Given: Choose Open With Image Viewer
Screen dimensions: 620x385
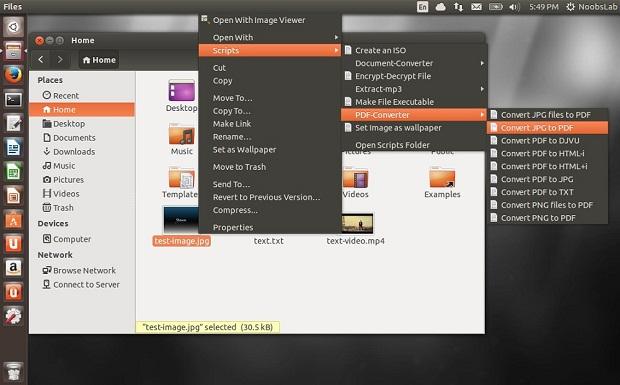Looking at the screenshot, I should pos(270,20).
